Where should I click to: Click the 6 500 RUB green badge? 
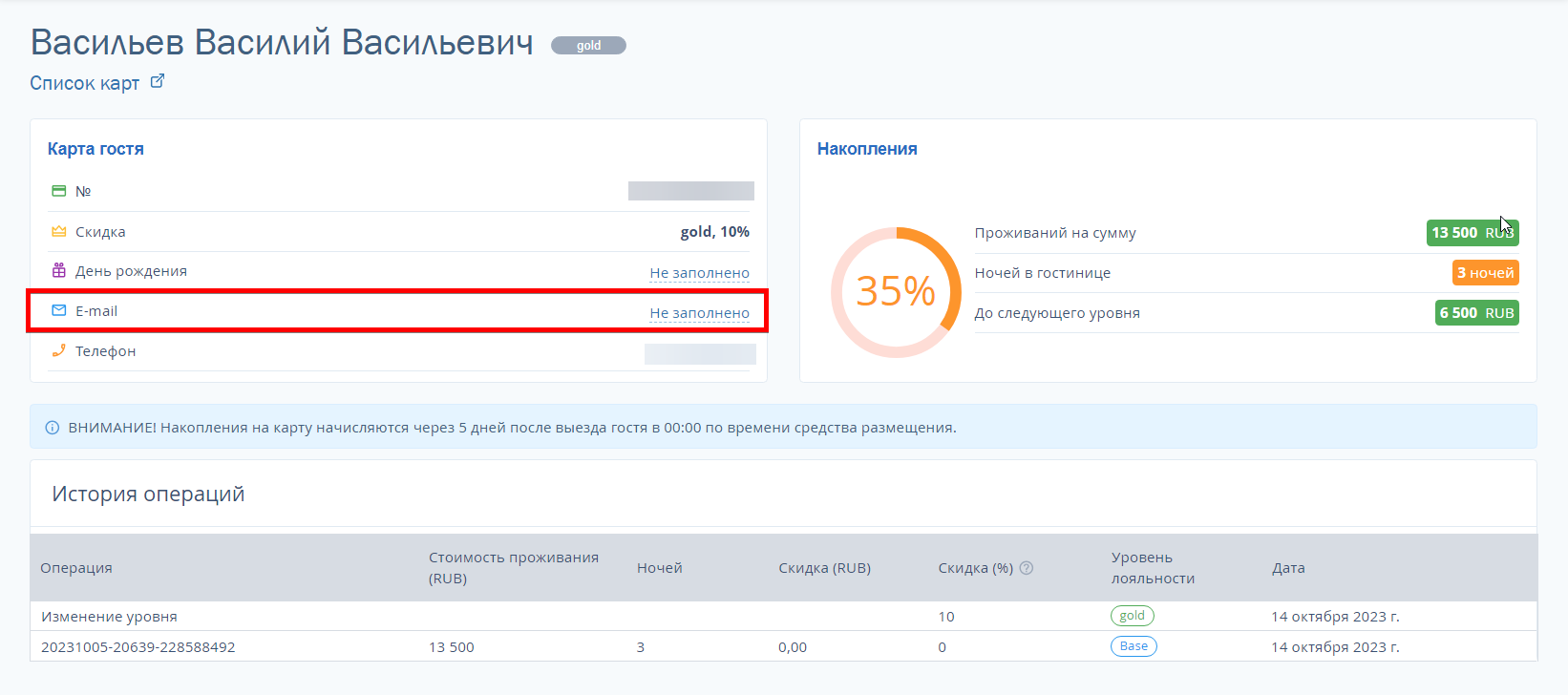tap(1476, 313)
